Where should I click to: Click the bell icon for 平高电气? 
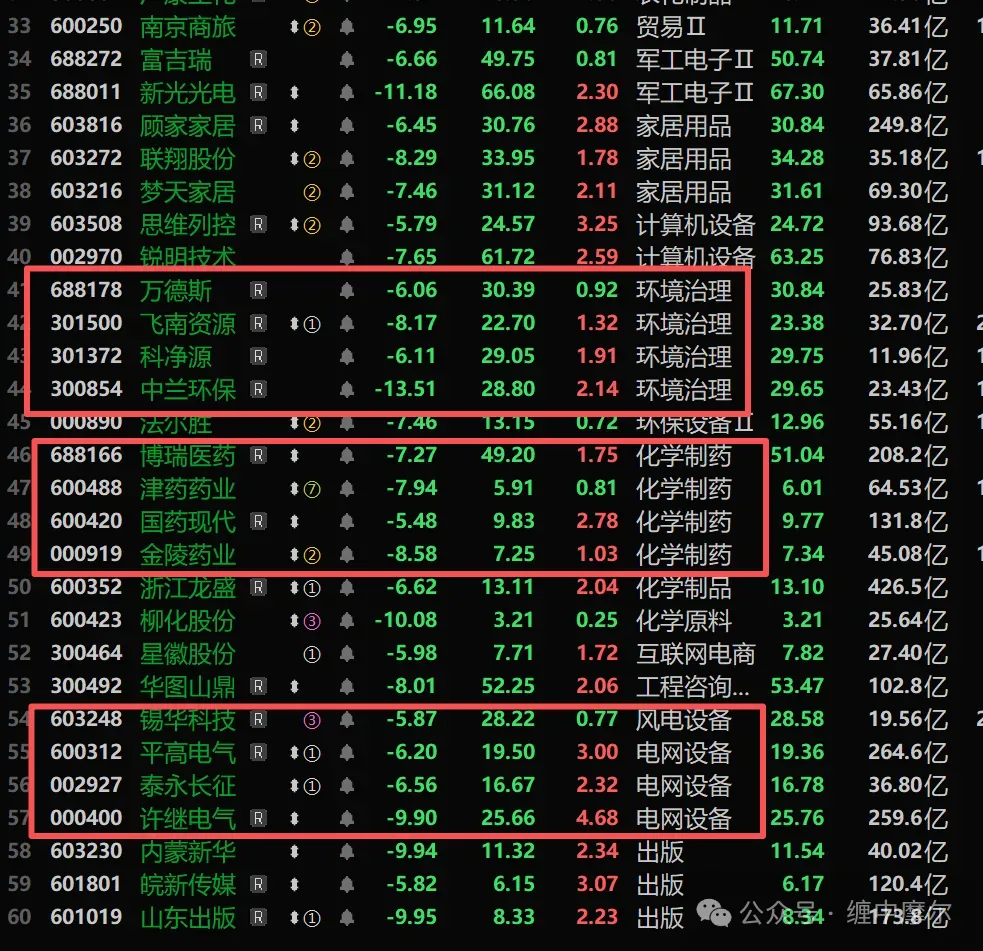347,753
